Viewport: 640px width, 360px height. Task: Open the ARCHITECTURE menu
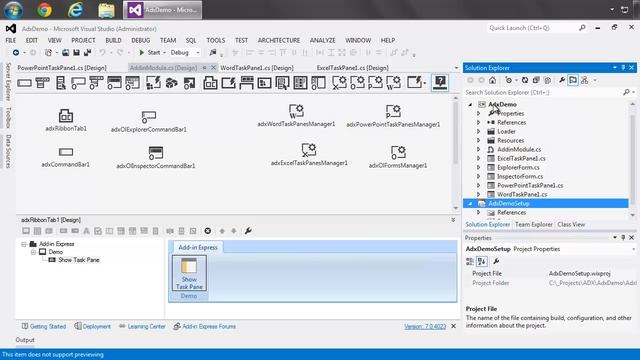point(279,40)
